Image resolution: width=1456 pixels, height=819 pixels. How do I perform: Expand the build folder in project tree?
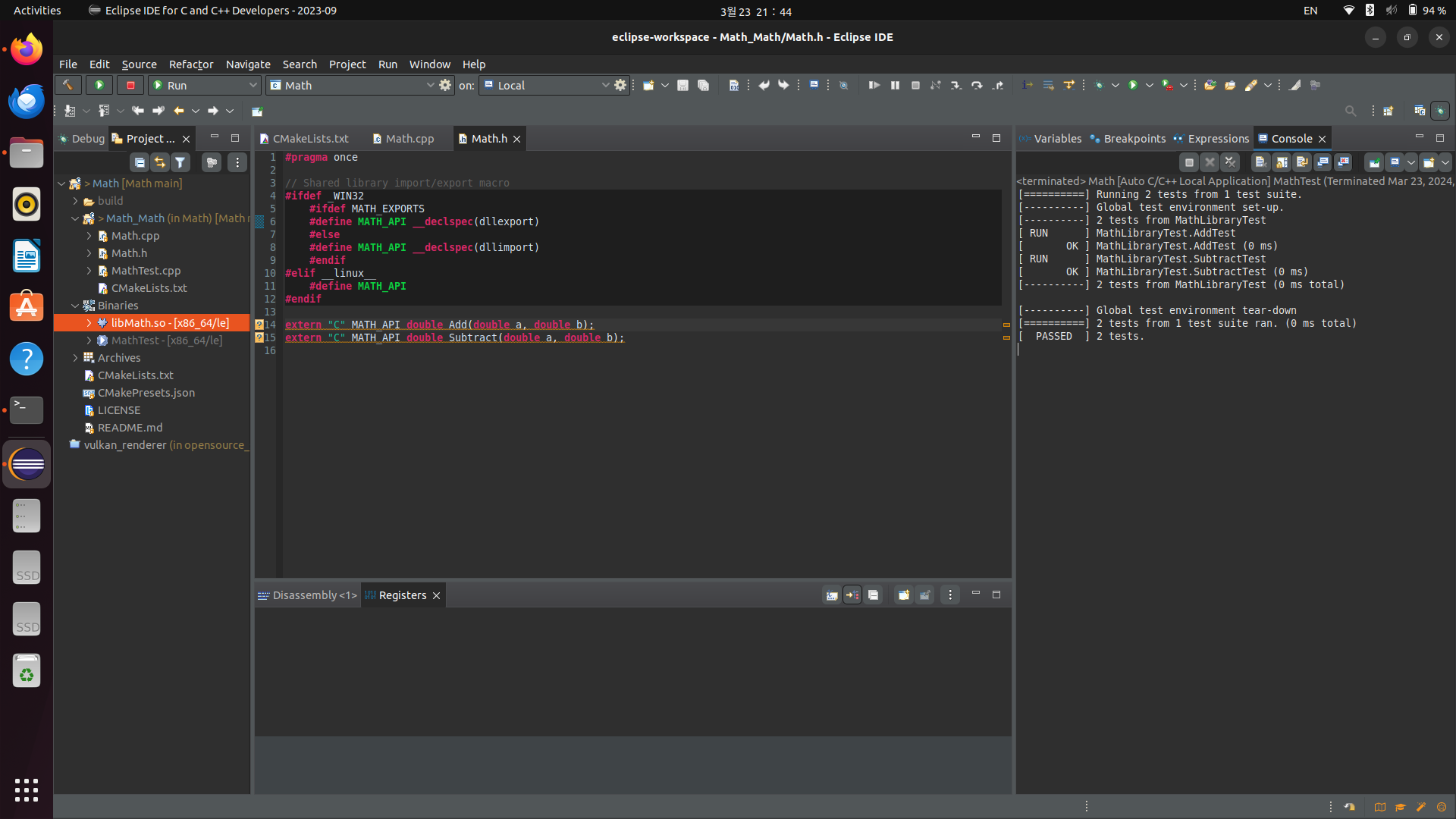tap(75, 201)
